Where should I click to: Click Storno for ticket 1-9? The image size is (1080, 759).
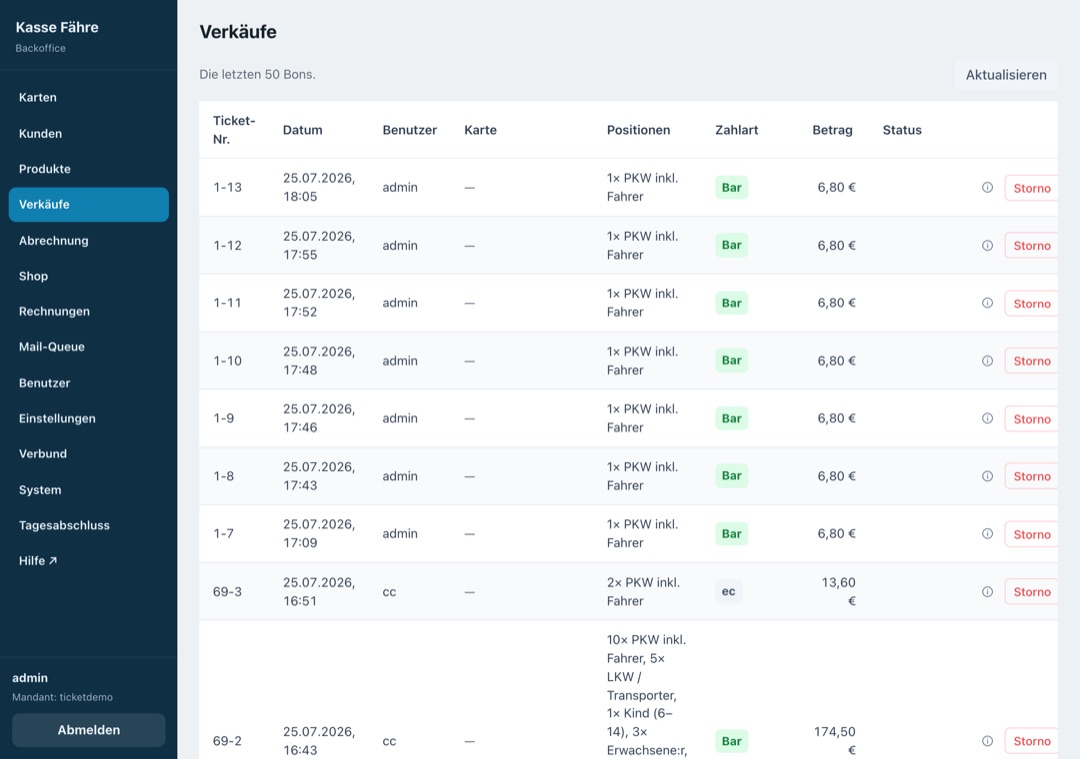click(x=1031, y=419)
